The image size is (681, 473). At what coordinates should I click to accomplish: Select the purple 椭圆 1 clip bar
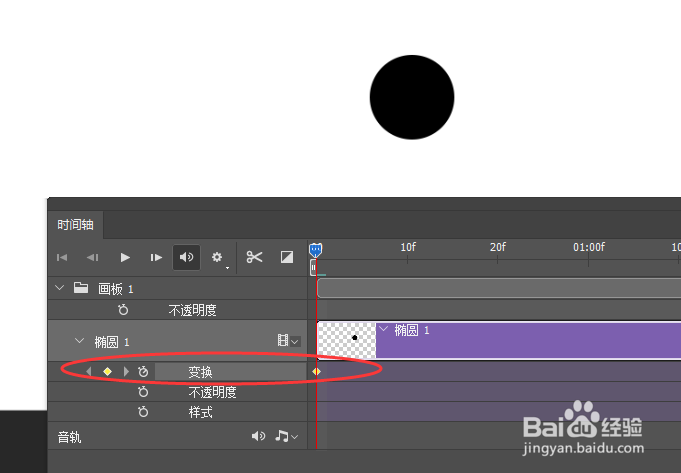[x=528, y=340]
